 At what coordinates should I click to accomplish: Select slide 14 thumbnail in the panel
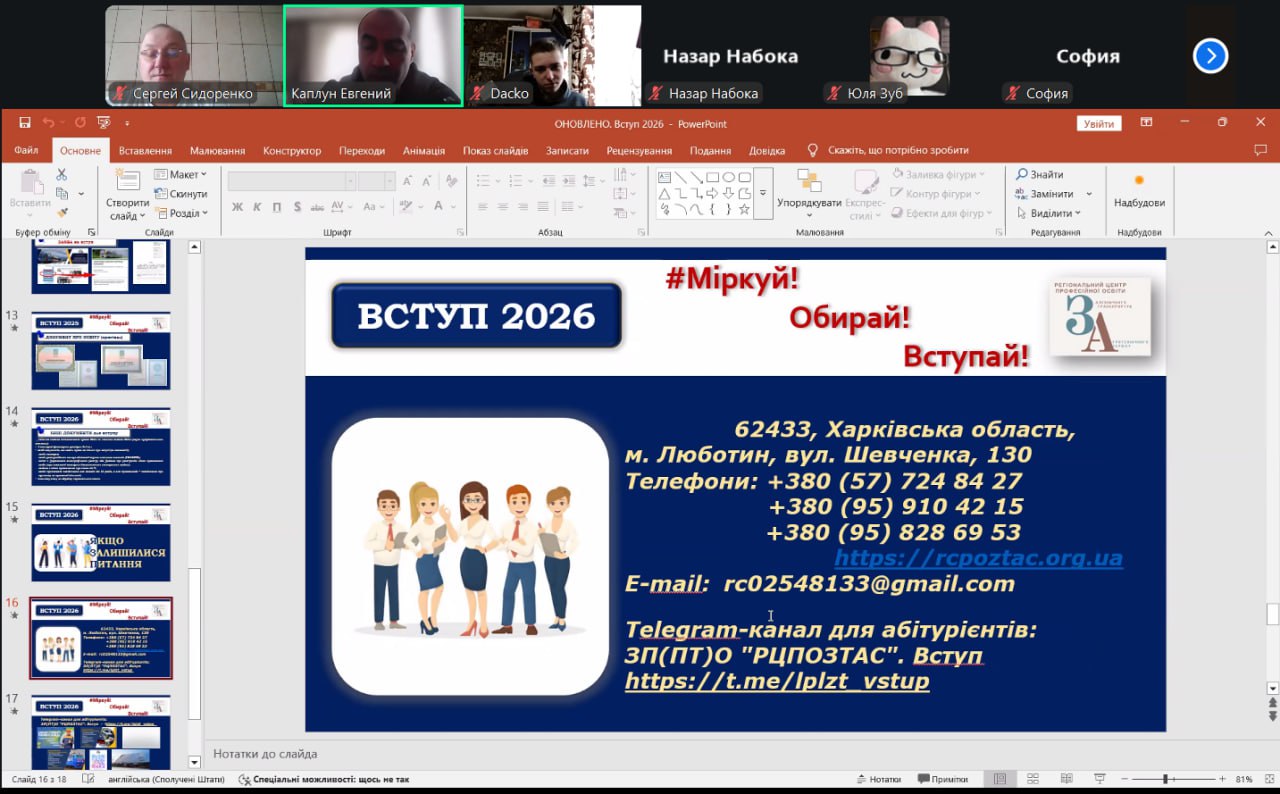click(x=100, y=446)
